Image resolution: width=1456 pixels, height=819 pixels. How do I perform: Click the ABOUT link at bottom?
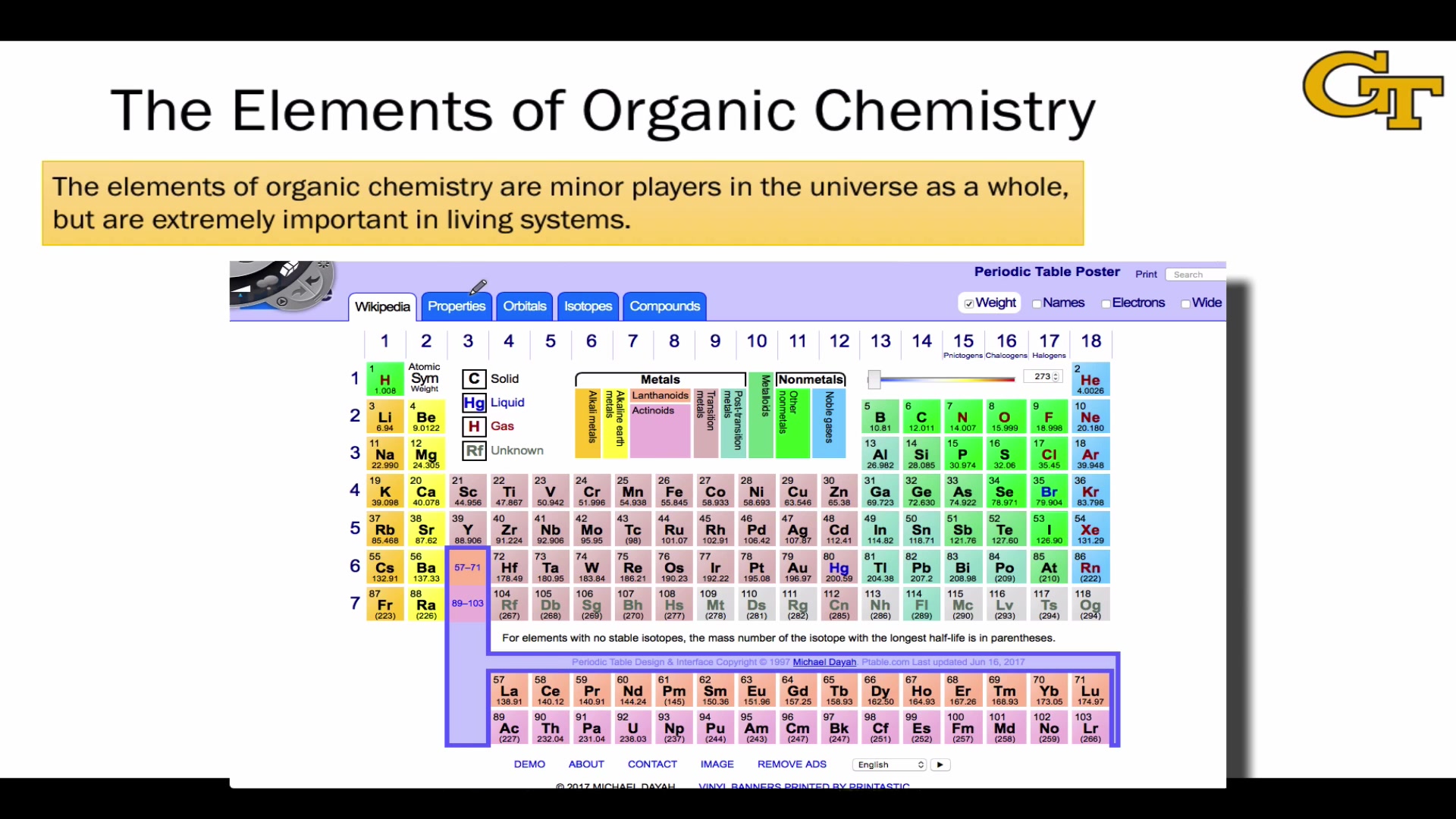coord(586,764)
